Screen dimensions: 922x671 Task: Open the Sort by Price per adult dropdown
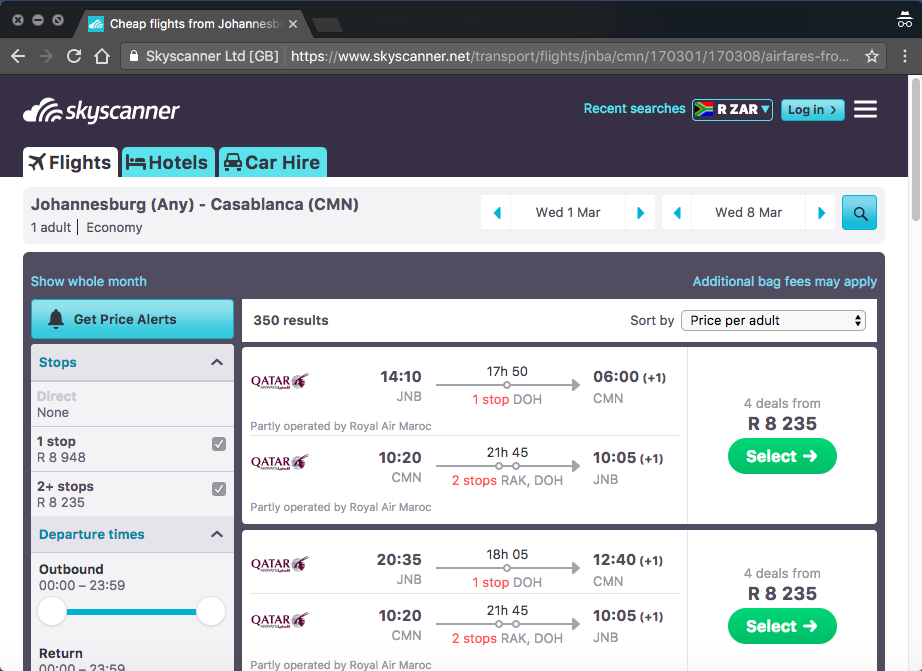[x=773, y=321]
